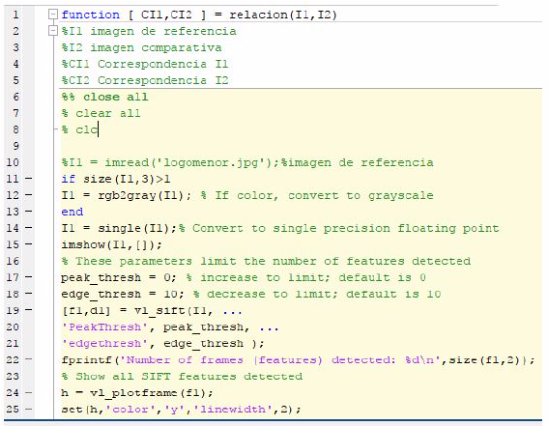This screenshot has width=548, height=427.
Task: Place cursor in '% clc' comment
Action: pyautogui.click(x=80, y=130)
